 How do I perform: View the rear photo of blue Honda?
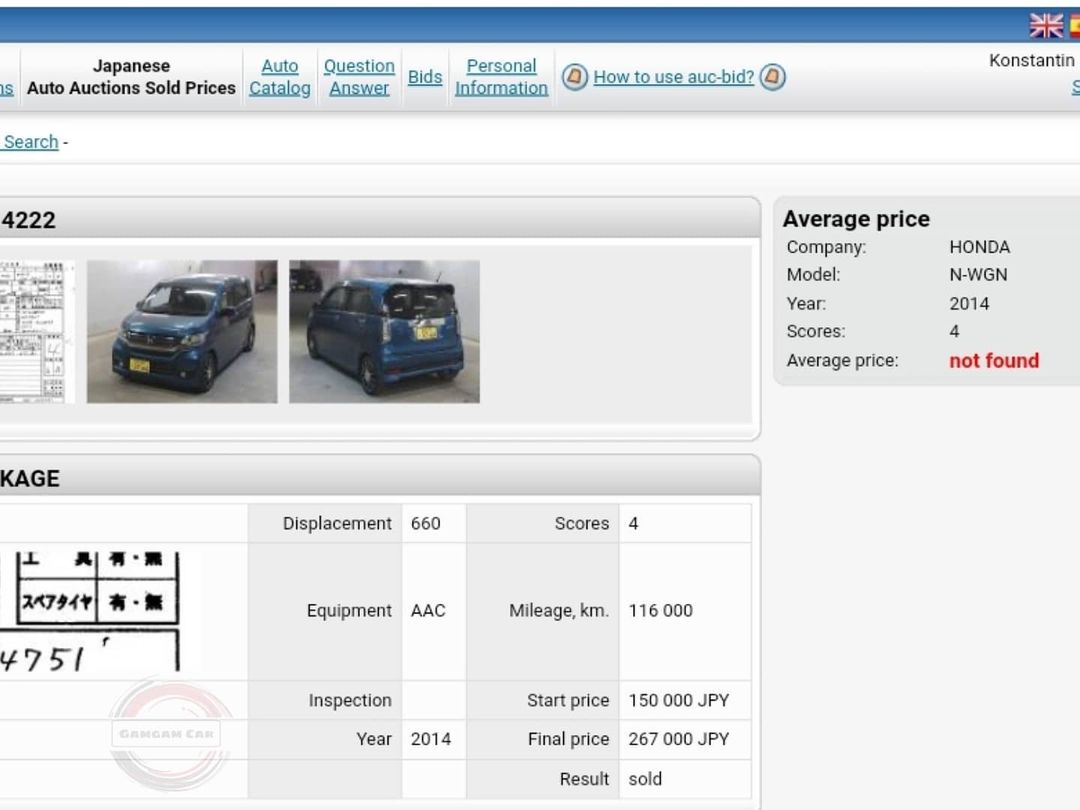tap(384, 331)
